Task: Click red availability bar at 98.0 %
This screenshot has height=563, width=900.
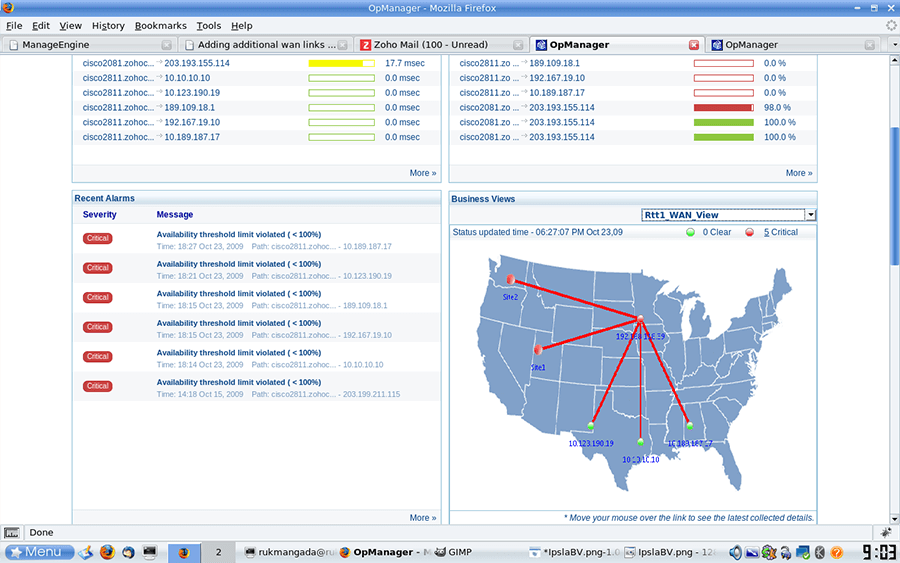Action: coord(724,107)
